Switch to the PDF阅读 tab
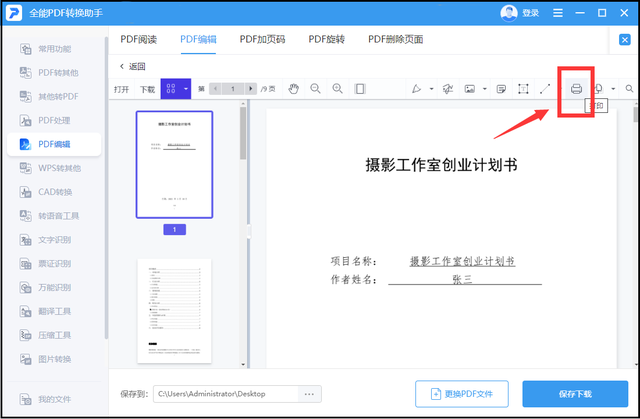Screen dimensions: 640x419 coord(139,39)
